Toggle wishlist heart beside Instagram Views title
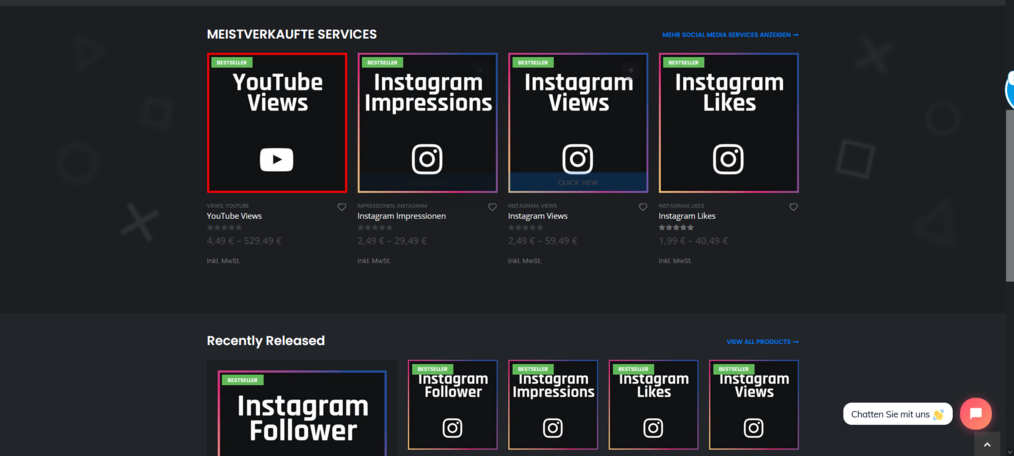This screenshot has height=456, width=1014. (643, 207)
